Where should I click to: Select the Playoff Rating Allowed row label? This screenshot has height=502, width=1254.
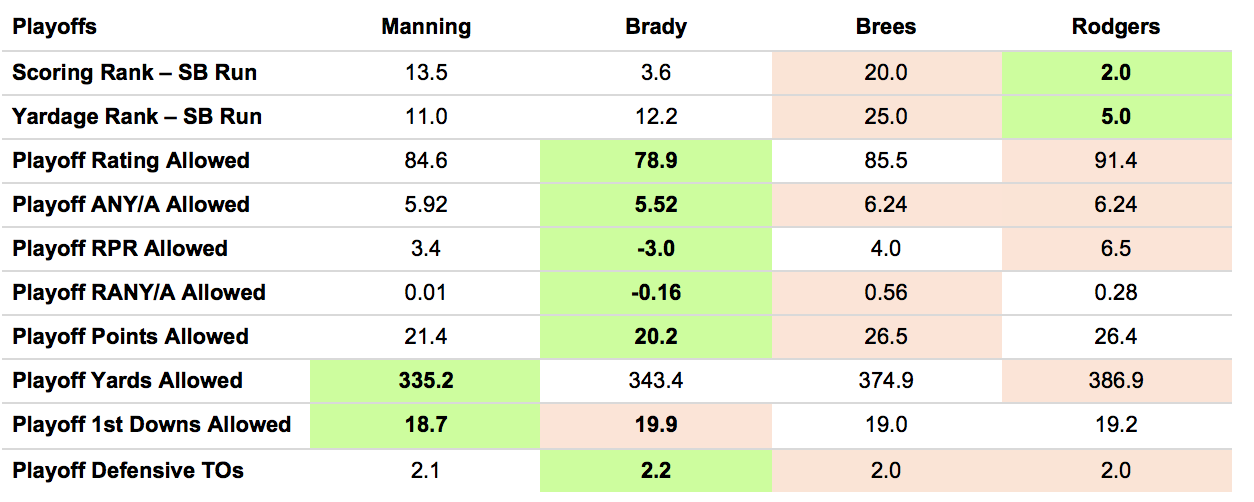131,161
